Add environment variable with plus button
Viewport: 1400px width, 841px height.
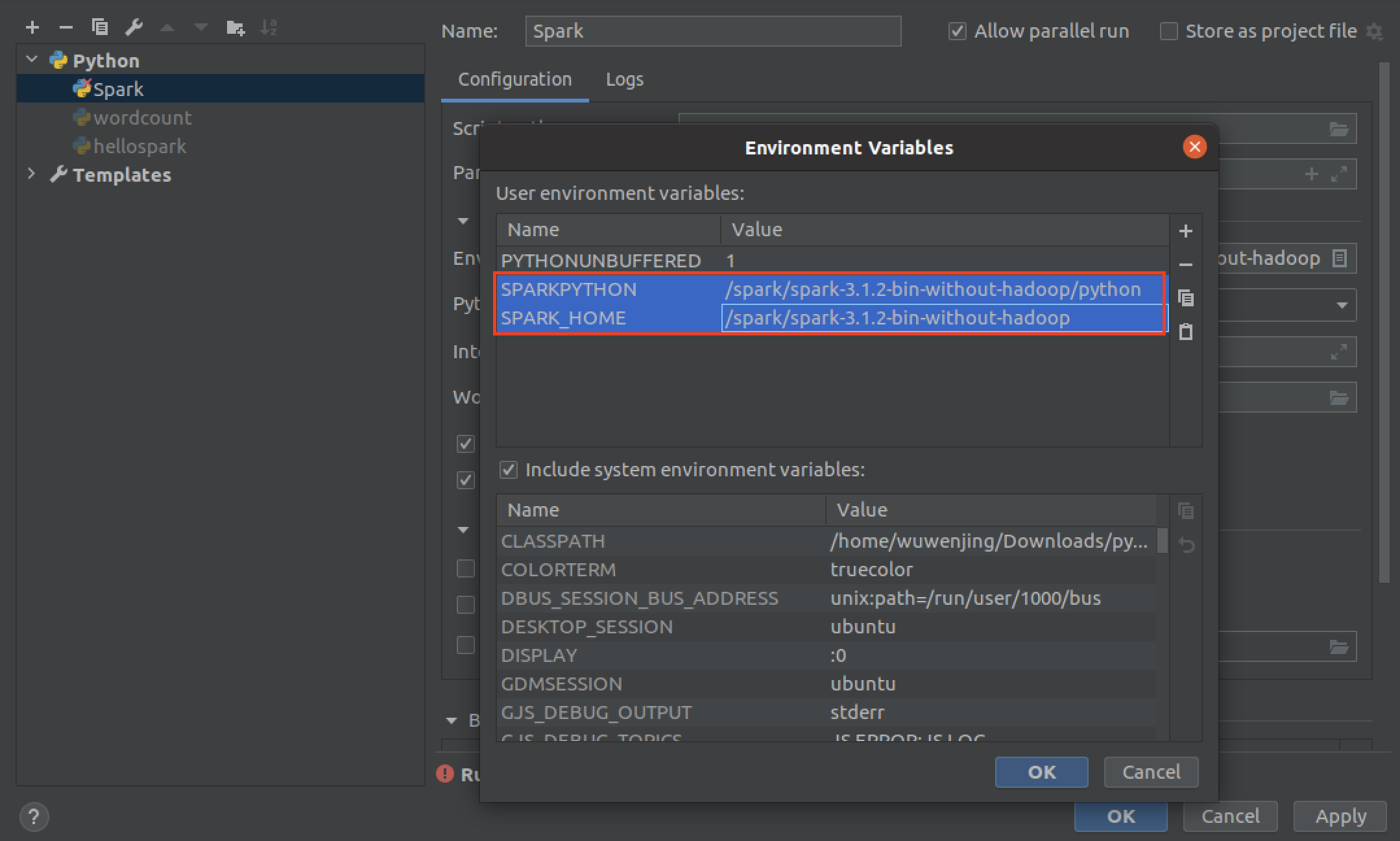[1185, 231]
